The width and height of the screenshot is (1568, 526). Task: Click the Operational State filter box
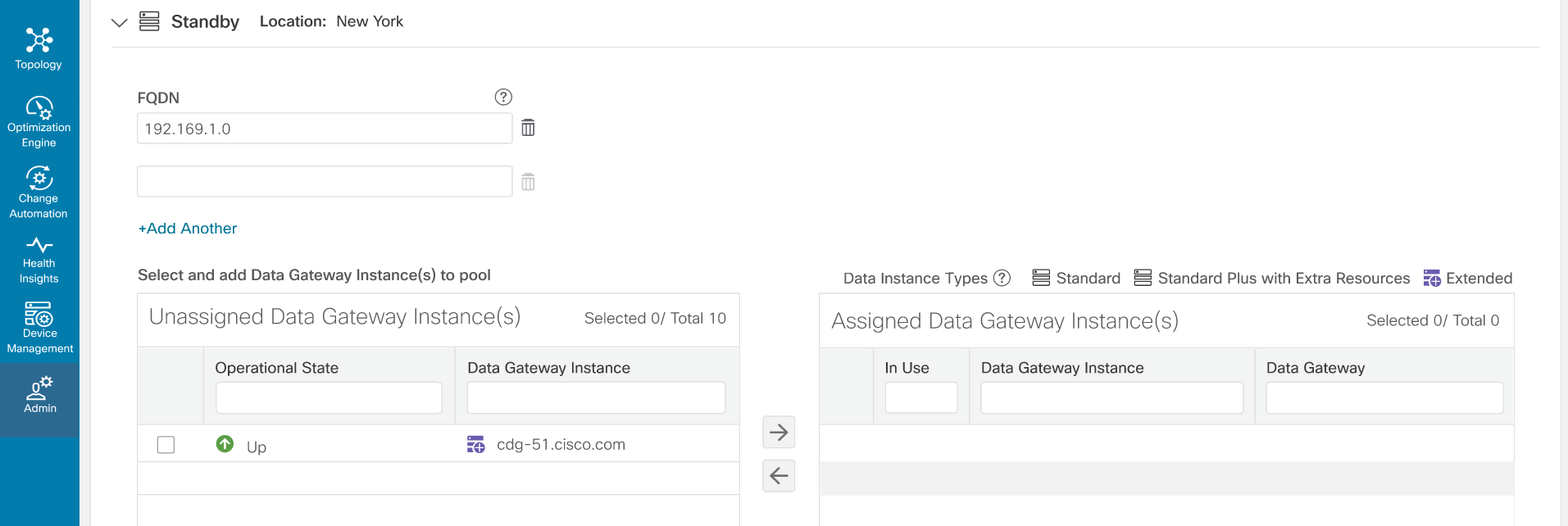click(329, 398)
